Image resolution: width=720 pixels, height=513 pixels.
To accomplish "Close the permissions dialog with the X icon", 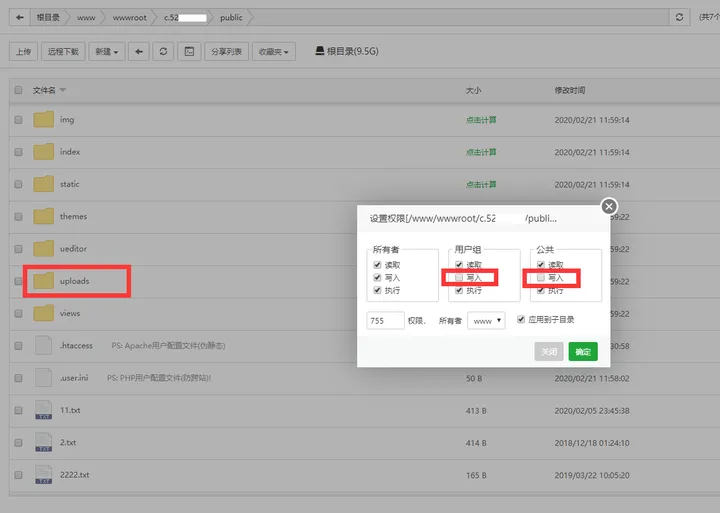I will coord(608,207).
